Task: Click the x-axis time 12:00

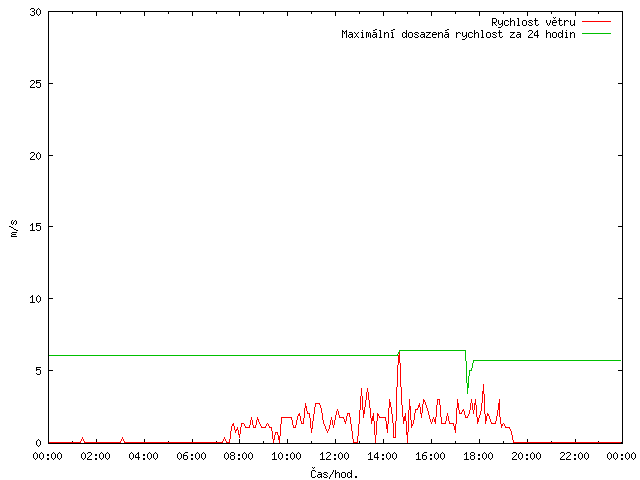Action: pyautogui.click(x=335, y=456)
